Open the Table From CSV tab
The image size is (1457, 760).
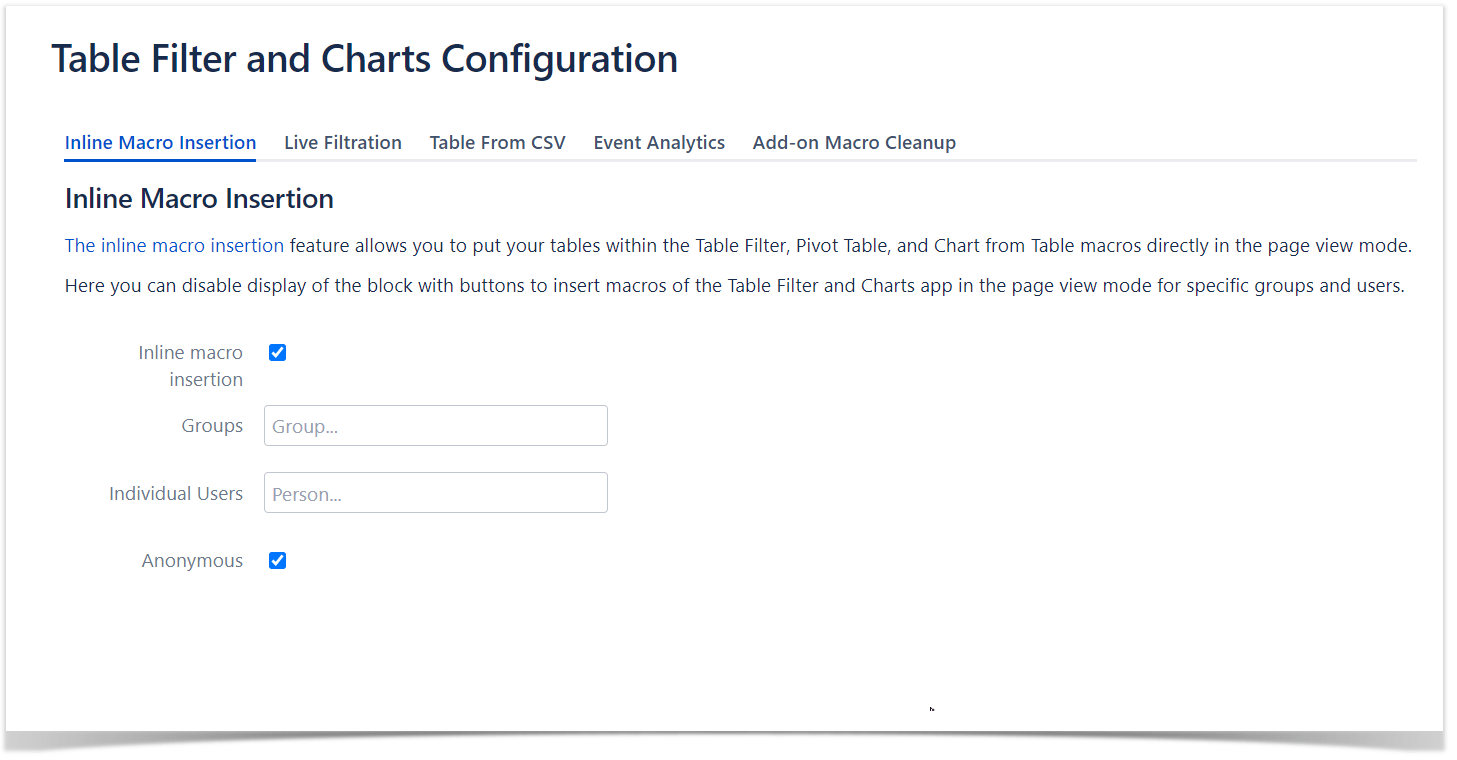click(x=497, y=143)
